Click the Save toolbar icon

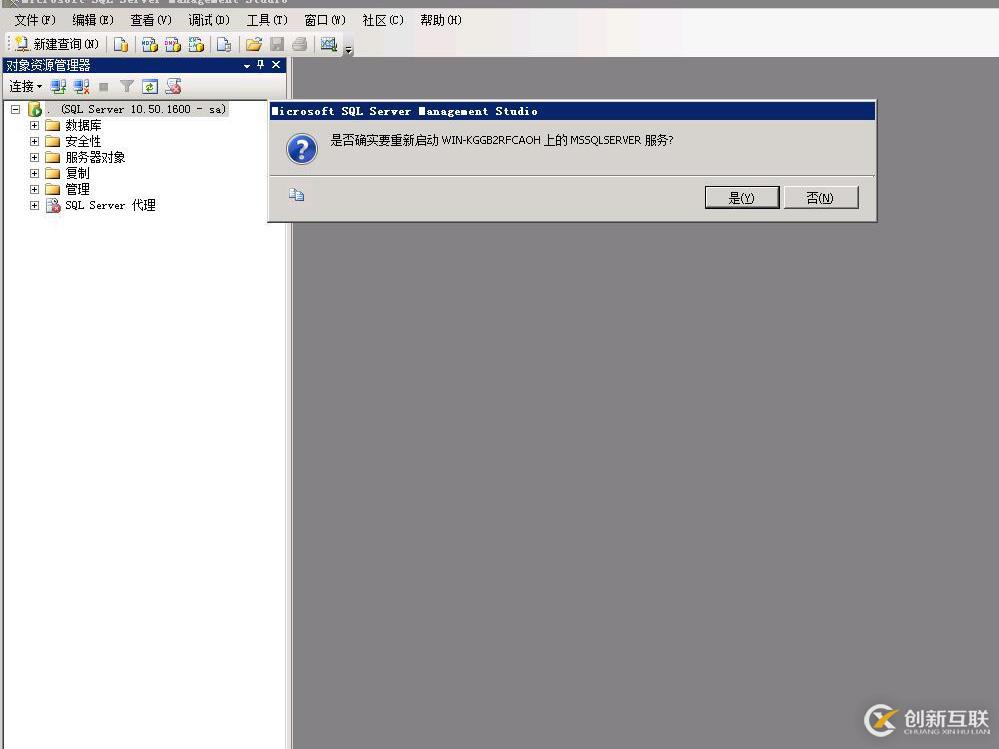(277, 44)
